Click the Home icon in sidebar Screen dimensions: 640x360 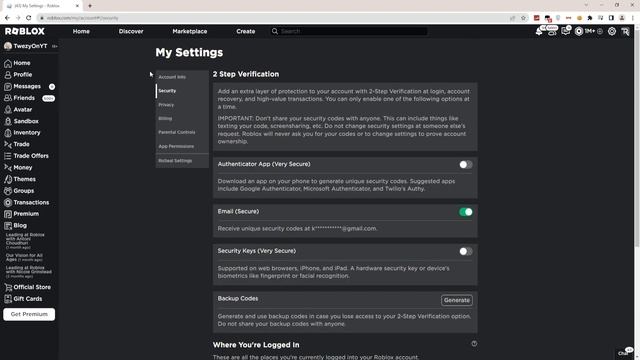click(8, 63)
